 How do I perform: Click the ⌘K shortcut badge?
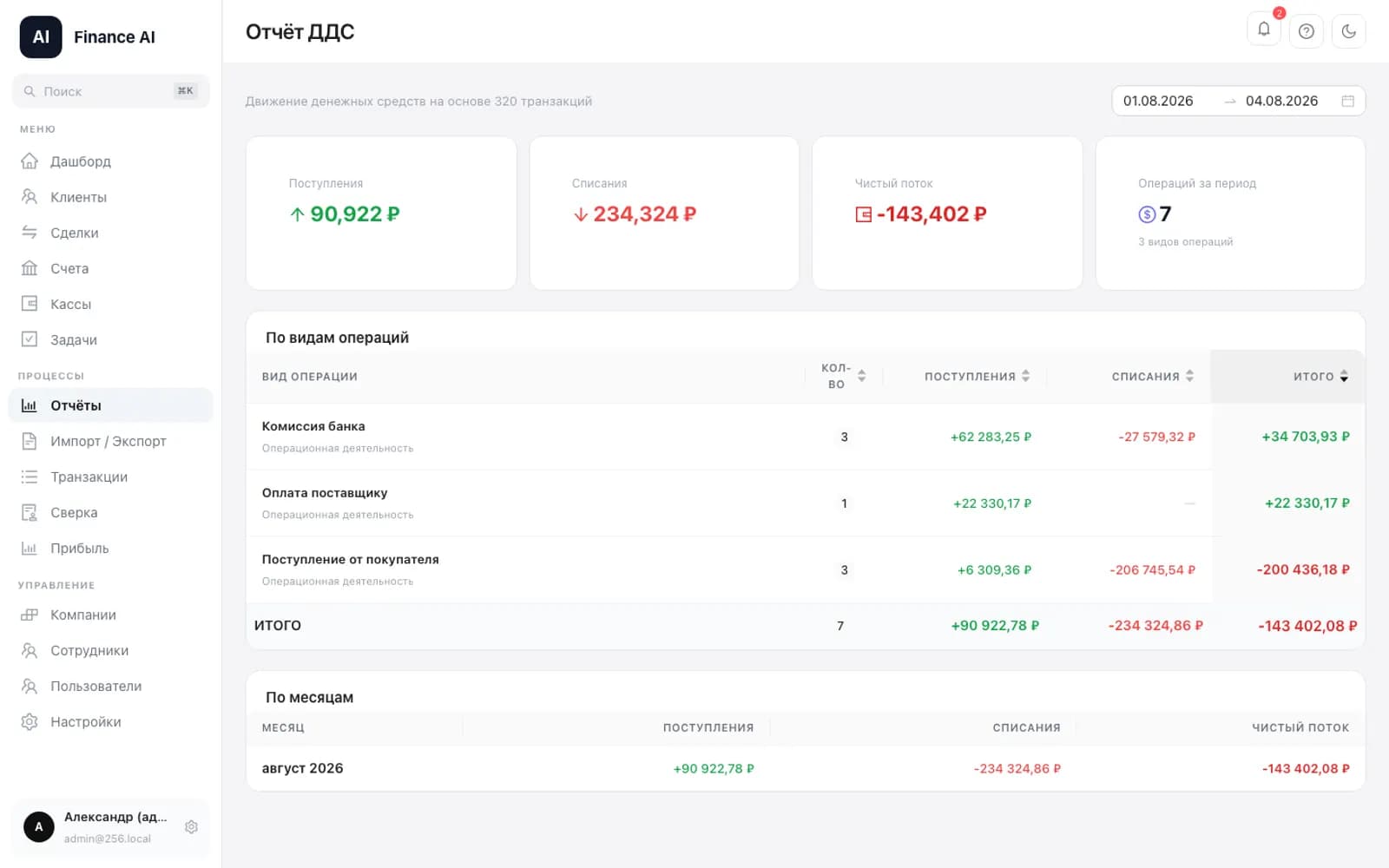coord(186,90)
